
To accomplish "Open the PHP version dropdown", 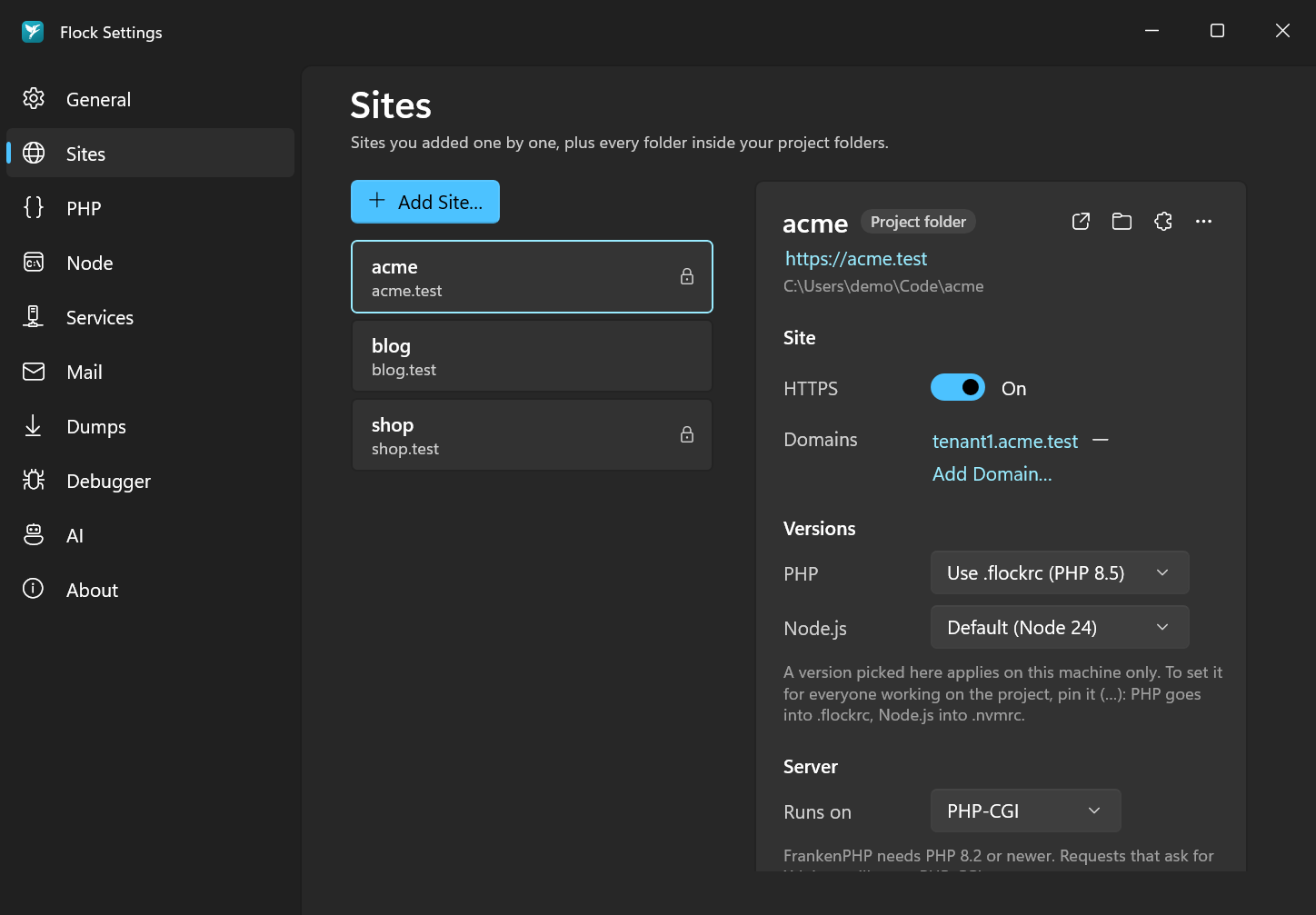I will click(x=1060, y=572).
